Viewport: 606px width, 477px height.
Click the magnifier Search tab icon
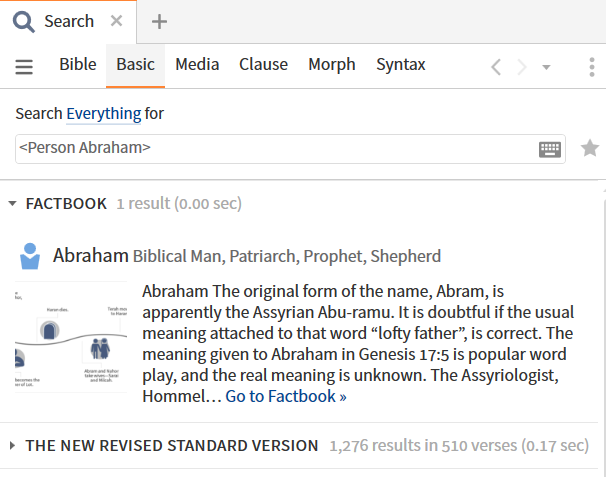(x=24, y=22)
